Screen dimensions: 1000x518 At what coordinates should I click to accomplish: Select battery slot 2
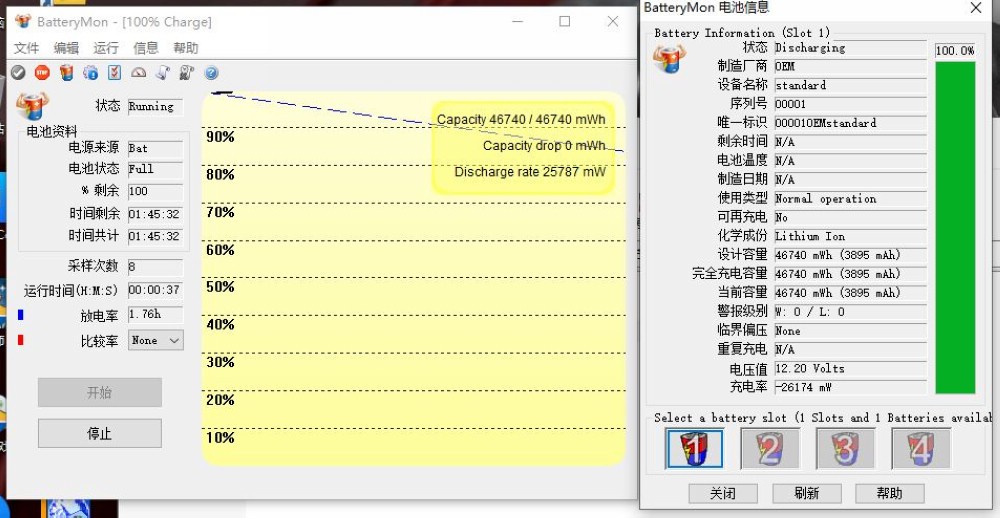[769, 448]
